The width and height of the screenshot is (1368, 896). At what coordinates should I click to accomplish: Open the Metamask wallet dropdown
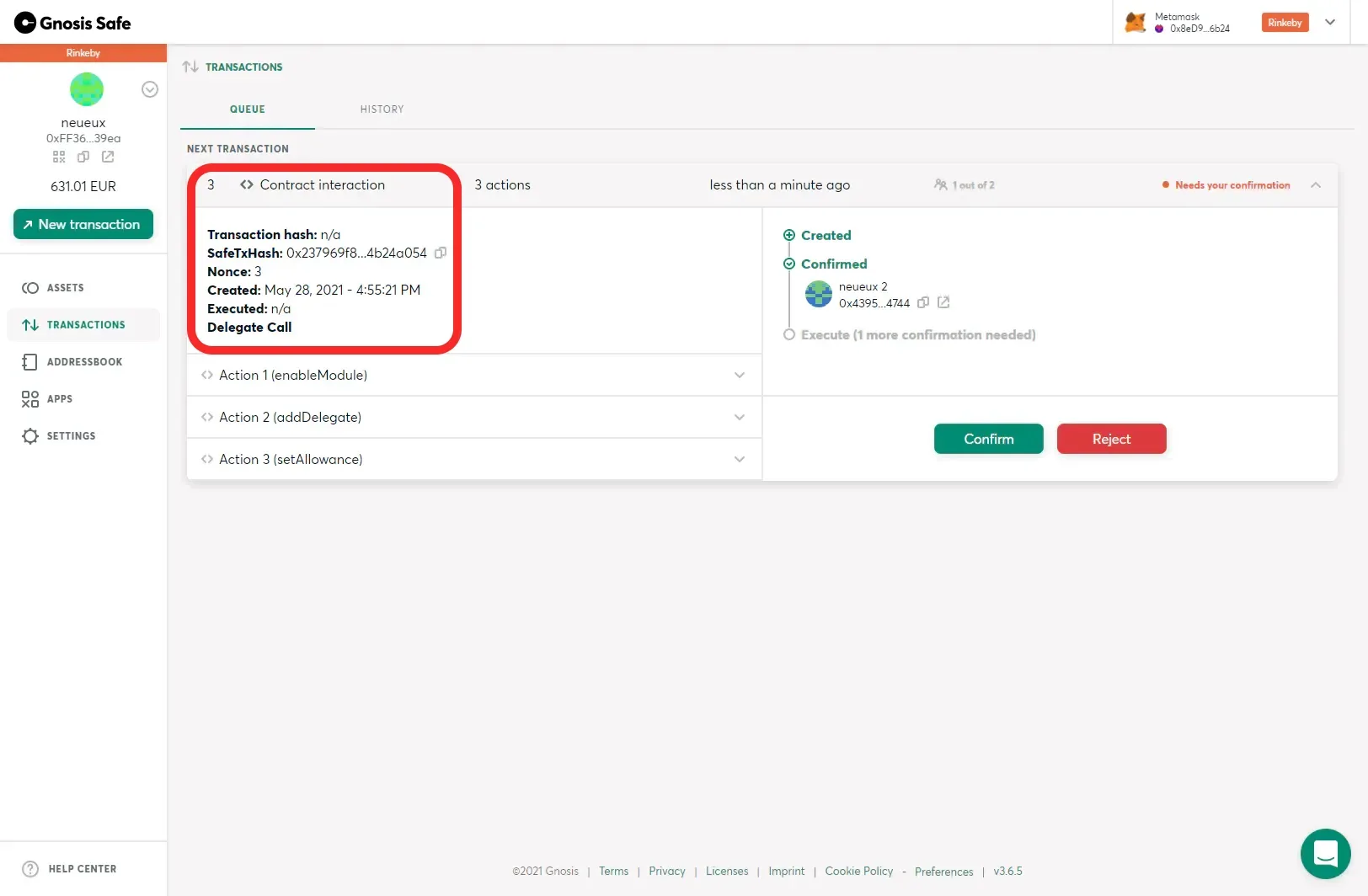point(1329,22)
